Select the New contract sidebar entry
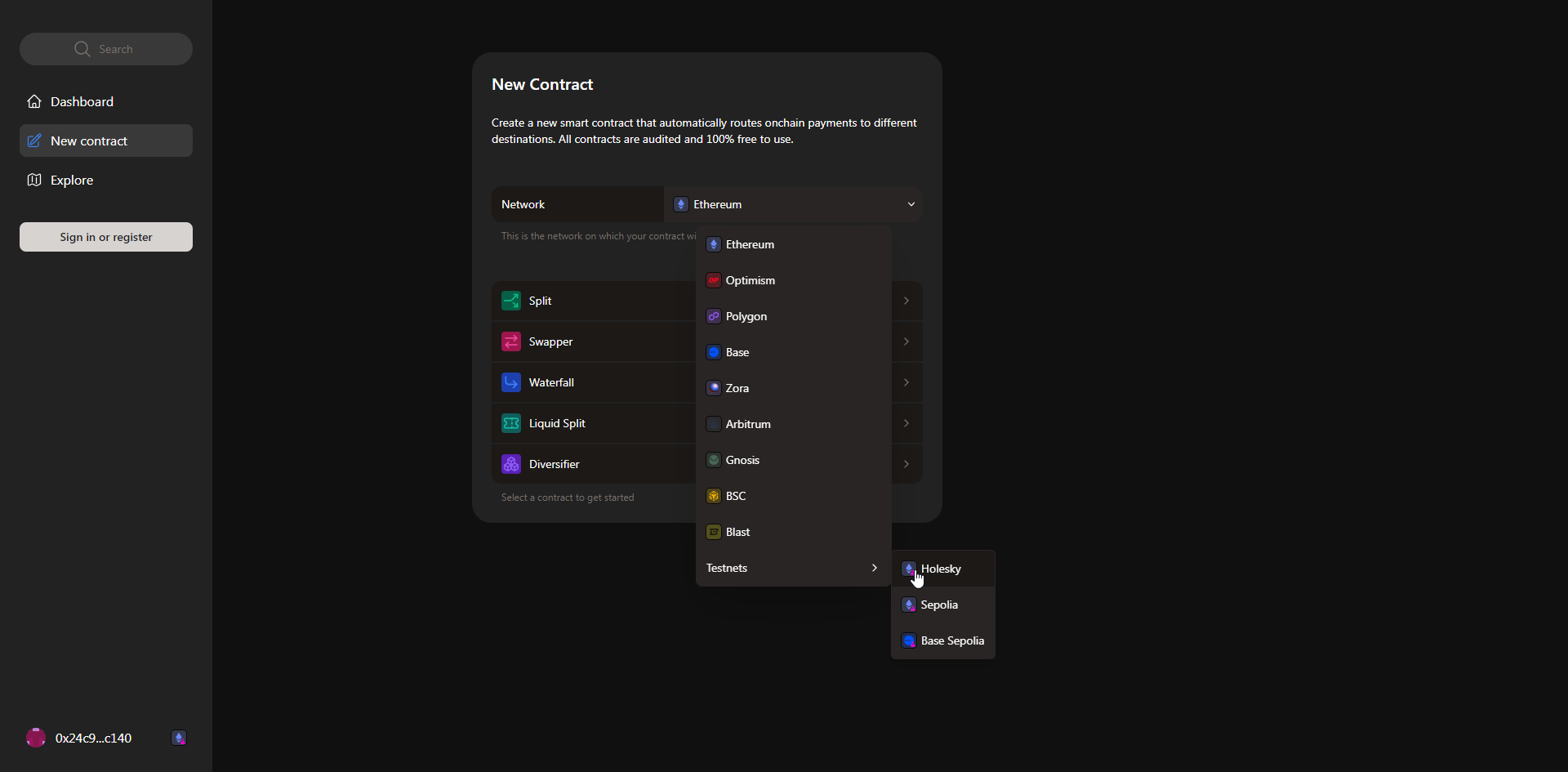Image resolution: width=1568 pixels, height=772 pixels. click(88, 141)
